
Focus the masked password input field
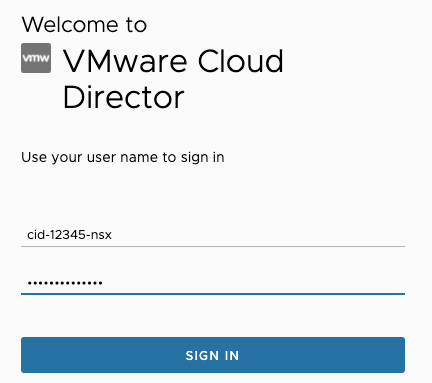click(x=213, y=283)
